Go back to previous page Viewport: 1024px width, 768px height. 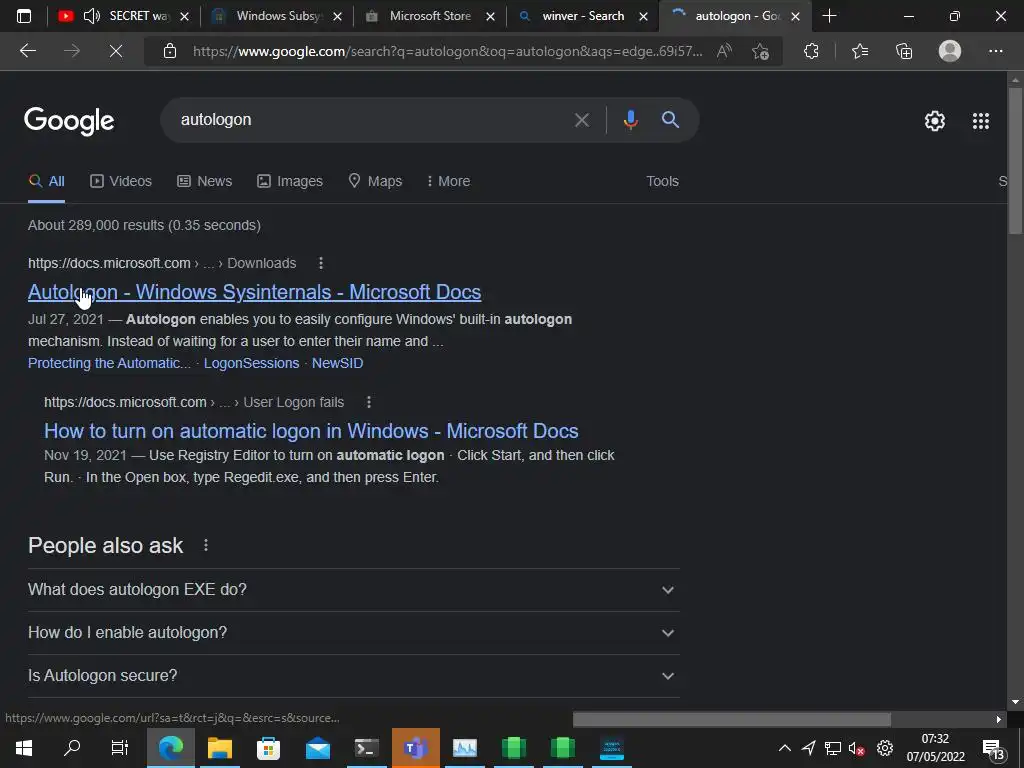28,51
